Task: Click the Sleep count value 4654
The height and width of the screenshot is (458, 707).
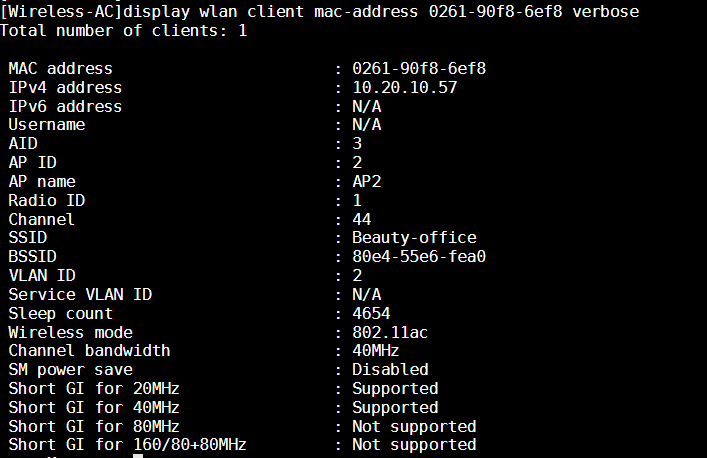Action: click(371, 313)
